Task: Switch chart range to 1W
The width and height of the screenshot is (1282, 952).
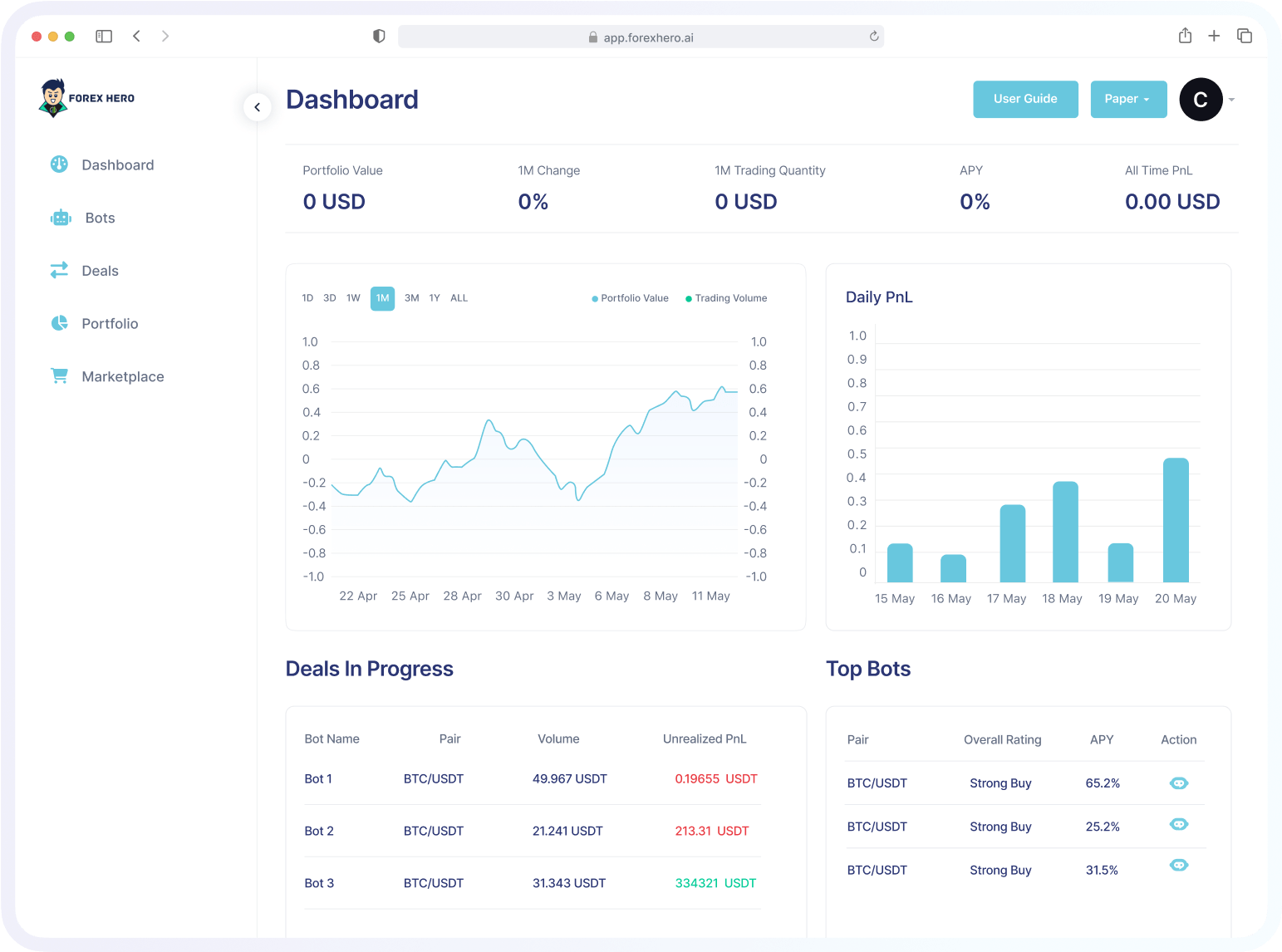Action: (353, 298)
